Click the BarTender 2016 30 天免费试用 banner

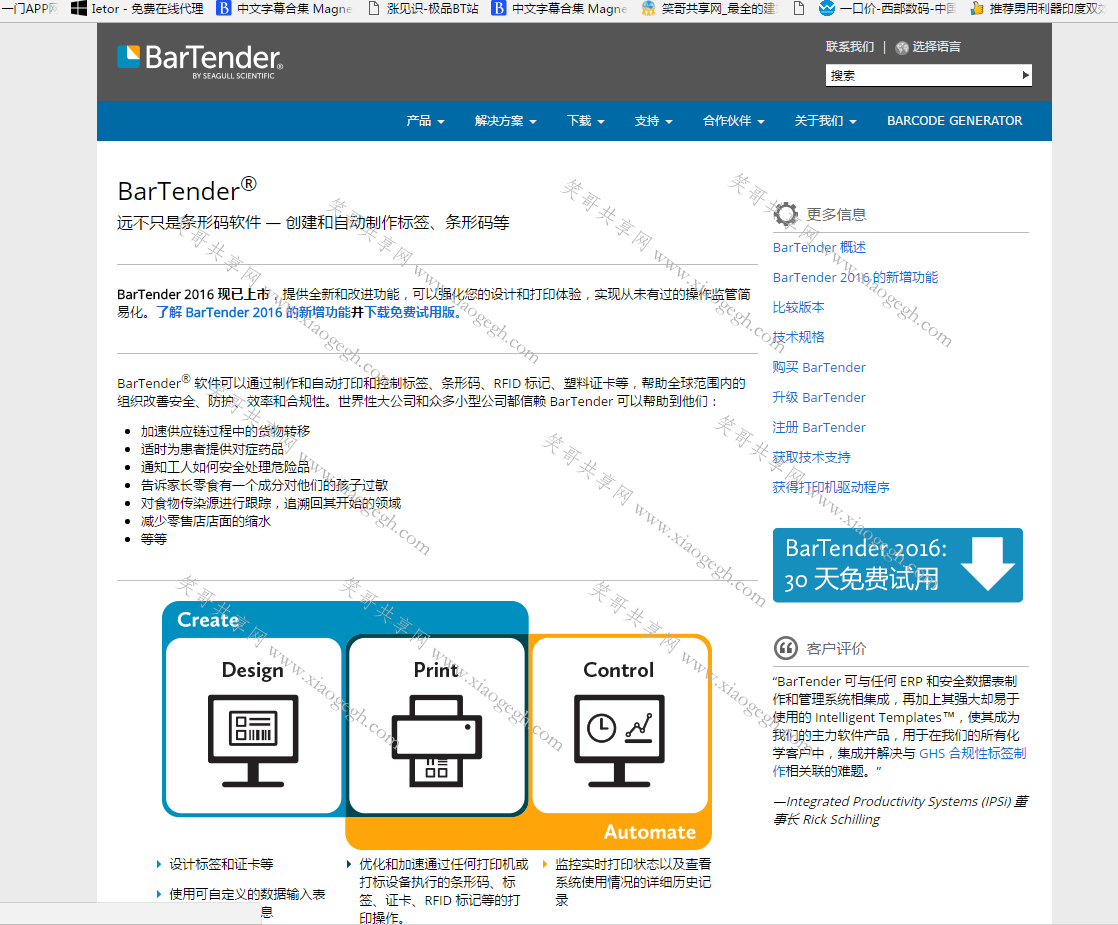(898, 565)
